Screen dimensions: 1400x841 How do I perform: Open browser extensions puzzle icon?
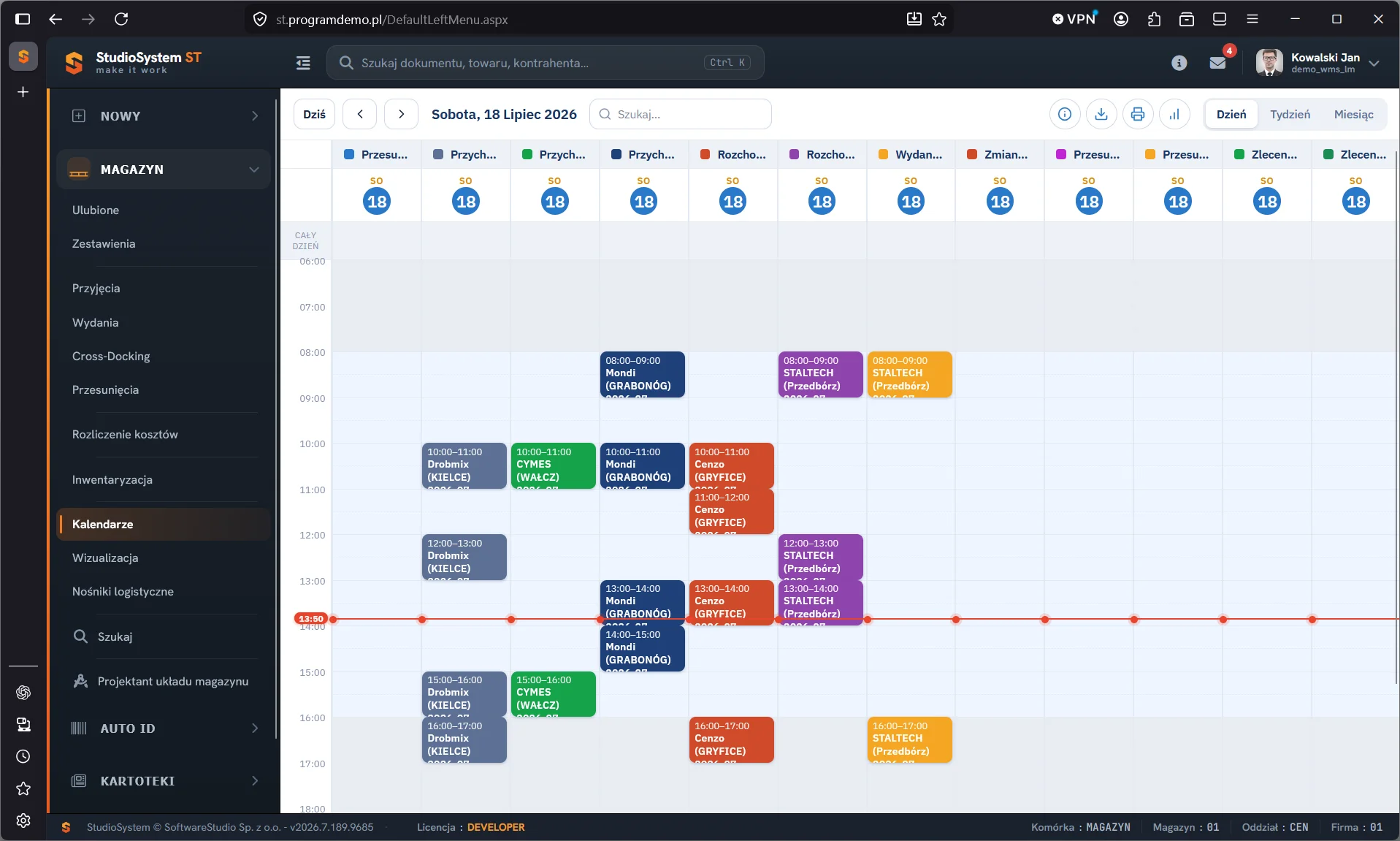click(x=1154, y=19)
